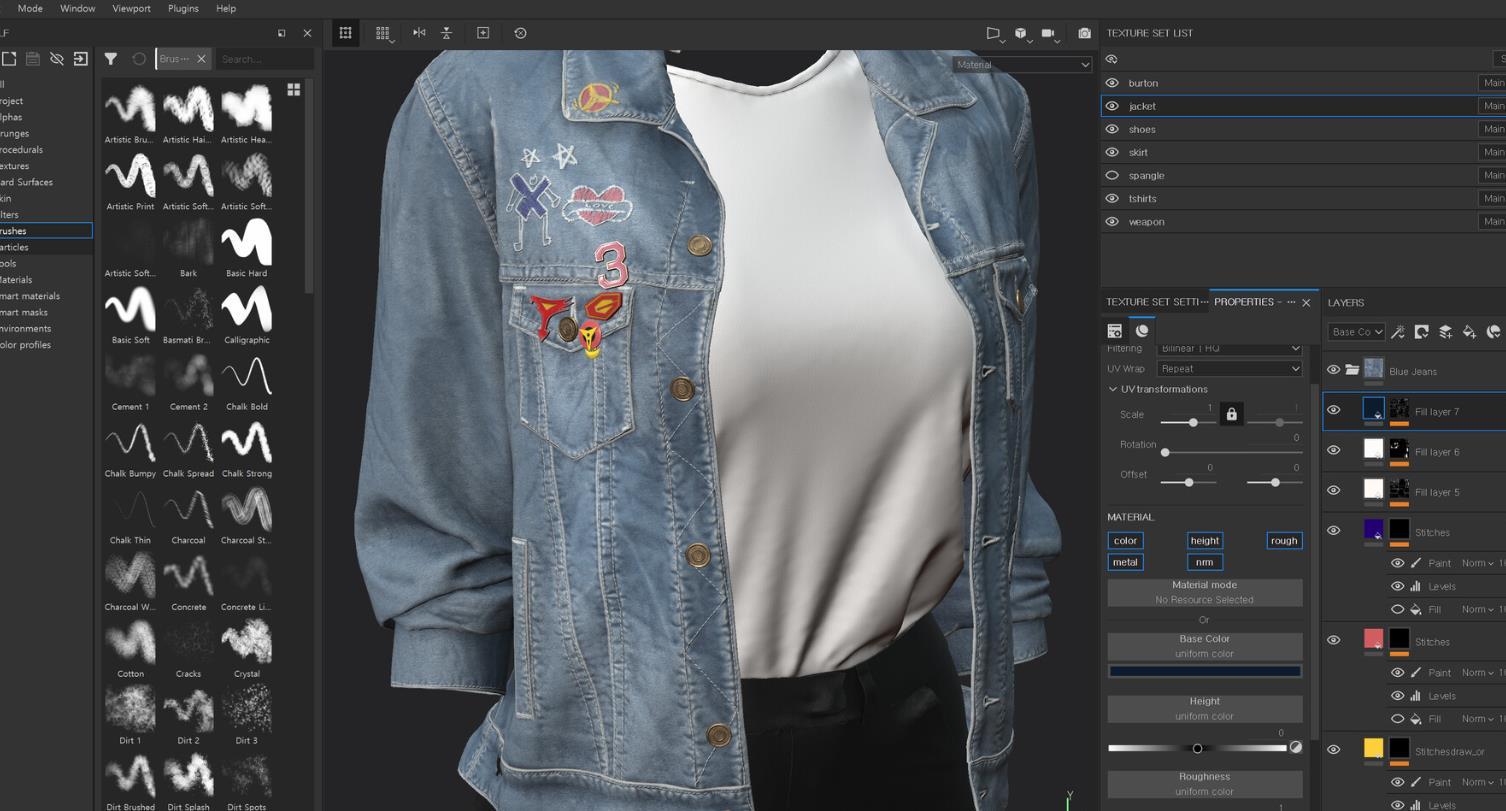Select the Chalk Bold brush thumbnail
Screen dimensions: 1506x811
[x=246, y=378]
